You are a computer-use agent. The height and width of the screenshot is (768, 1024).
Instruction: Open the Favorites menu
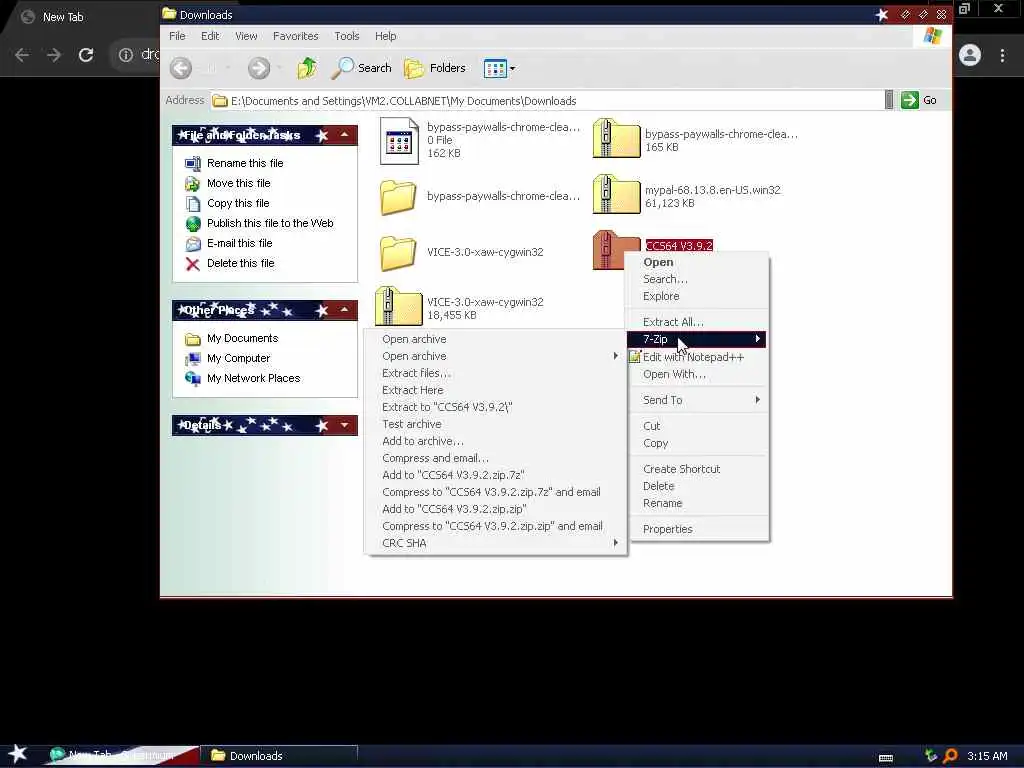point(295,36)
